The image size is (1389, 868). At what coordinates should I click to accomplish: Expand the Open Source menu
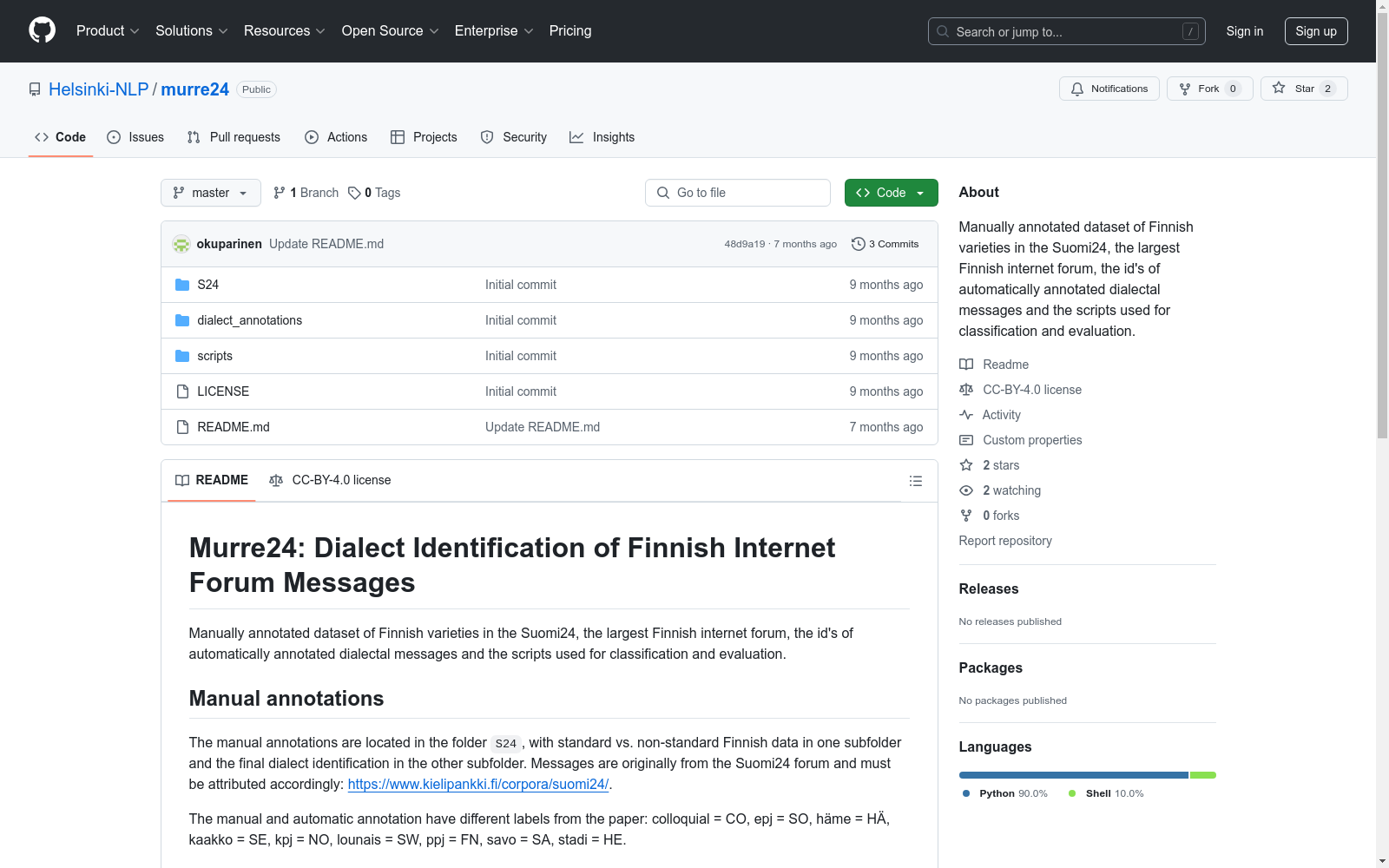[390, 30]
